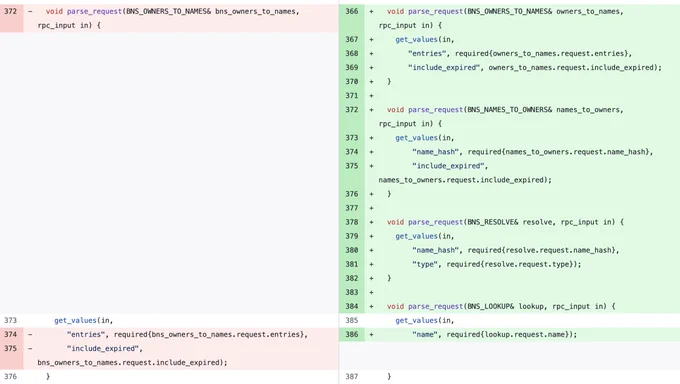
Task: Click the line "include_expired", owners_to_names.request.include_expired);
Action: coord(535,68)
